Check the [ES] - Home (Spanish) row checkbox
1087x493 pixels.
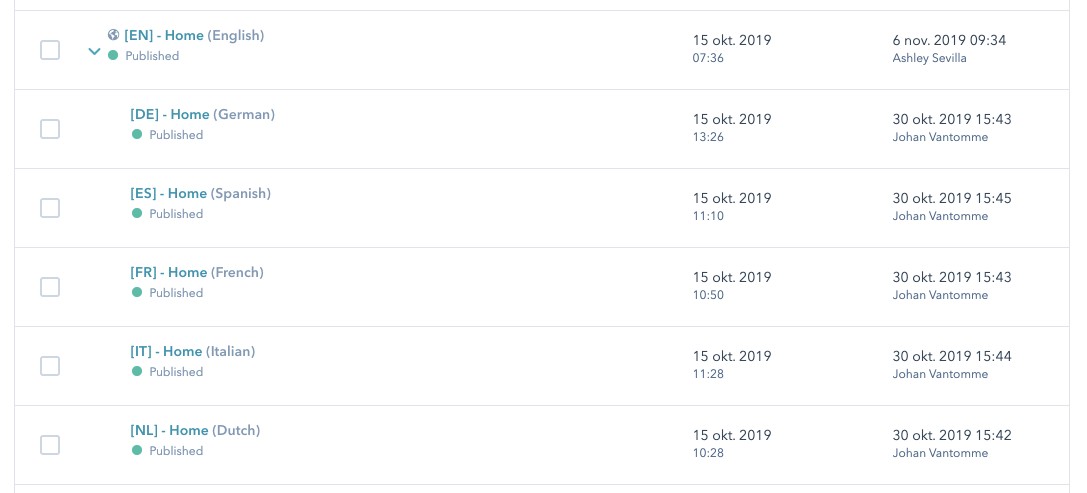(50, 208)
